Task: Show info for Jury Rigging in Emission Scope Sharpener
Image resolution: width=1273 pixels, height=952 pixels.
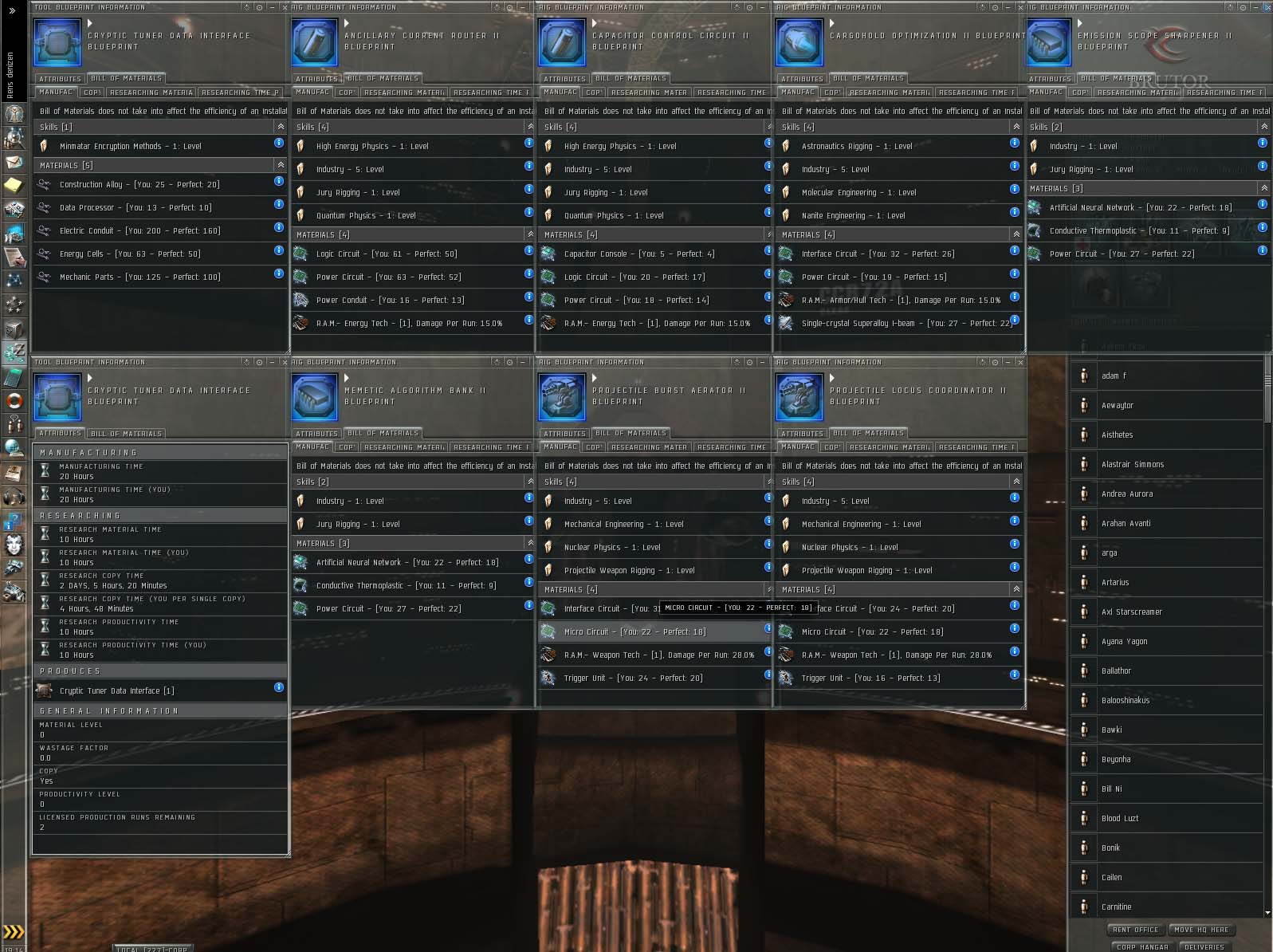Action: [1263, 166]
